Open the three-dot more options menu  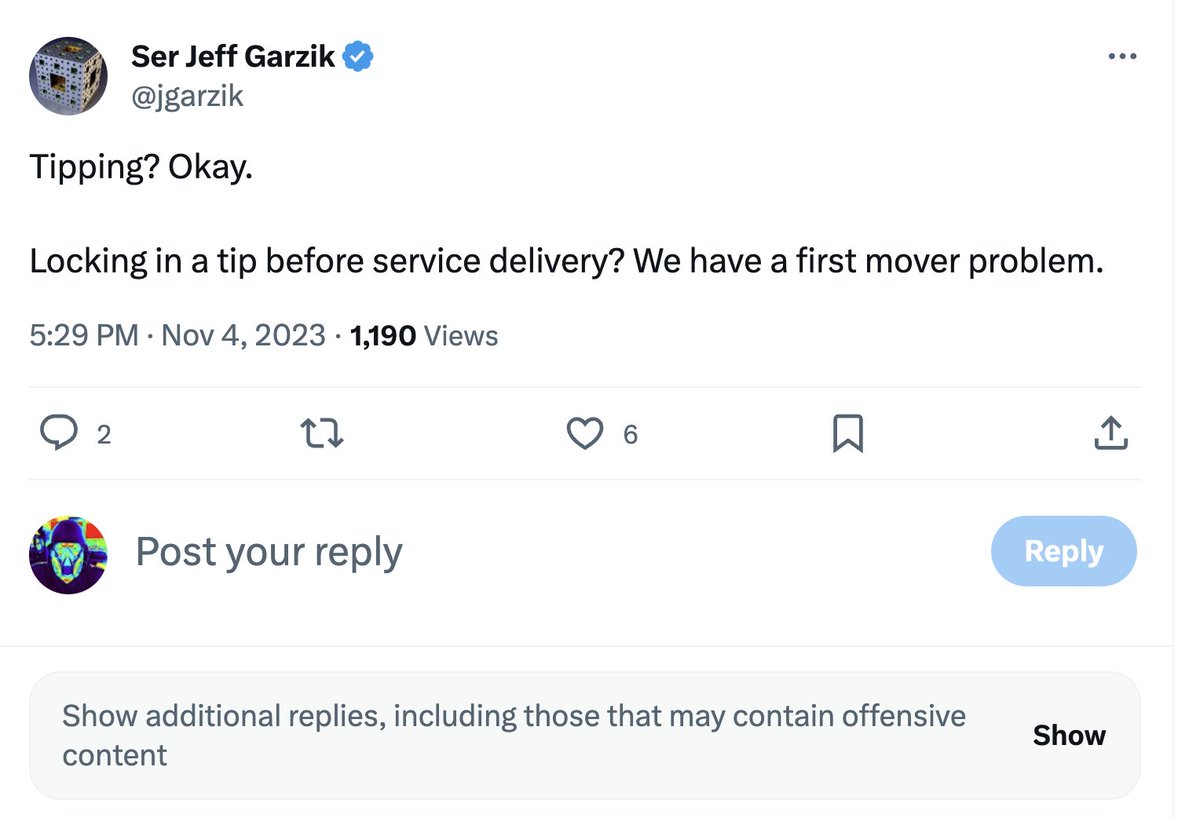click(1123, 57)
